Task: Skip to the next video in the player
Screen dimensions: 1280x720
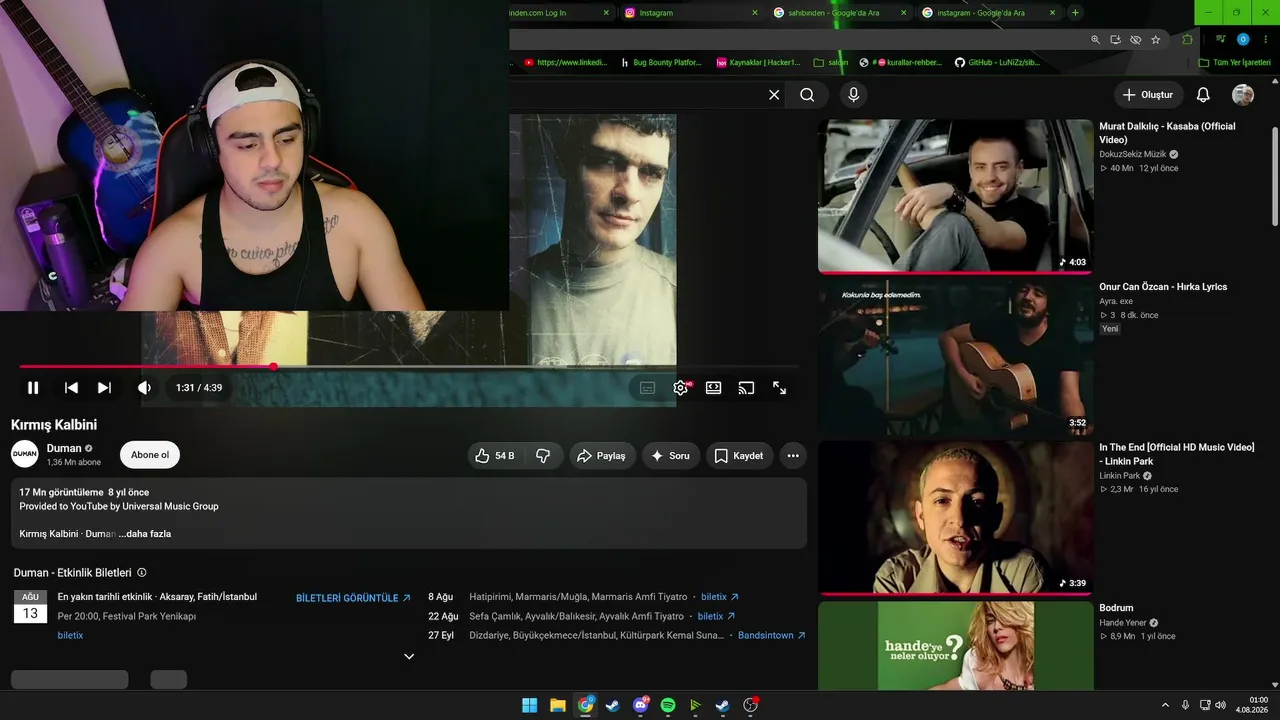Action: pos(104,388)
